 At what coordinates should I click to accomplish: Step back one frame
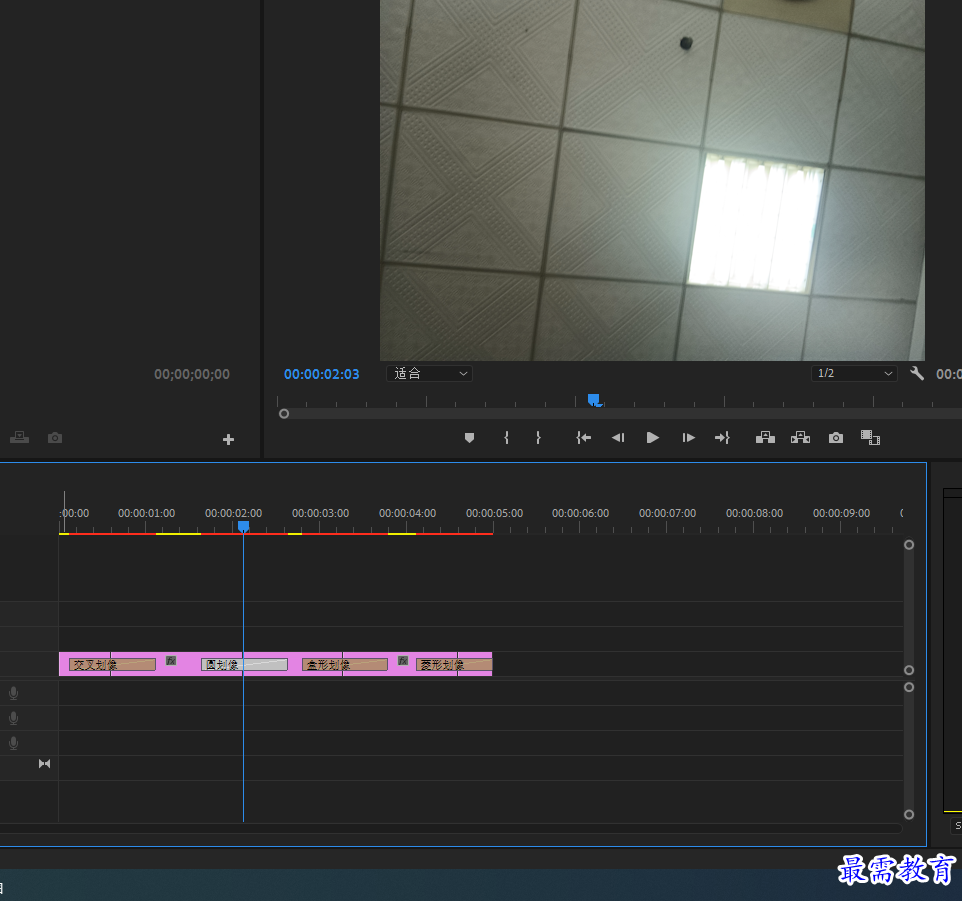pos(618,438)
